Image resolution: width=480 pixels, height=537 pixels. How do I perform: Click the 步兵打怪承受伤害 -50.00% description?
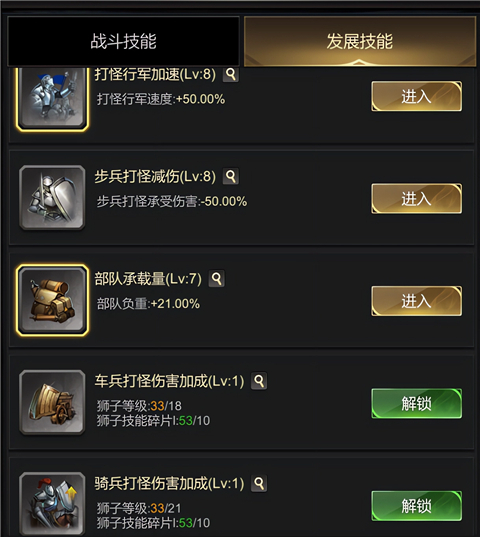(x=172, y=201)
